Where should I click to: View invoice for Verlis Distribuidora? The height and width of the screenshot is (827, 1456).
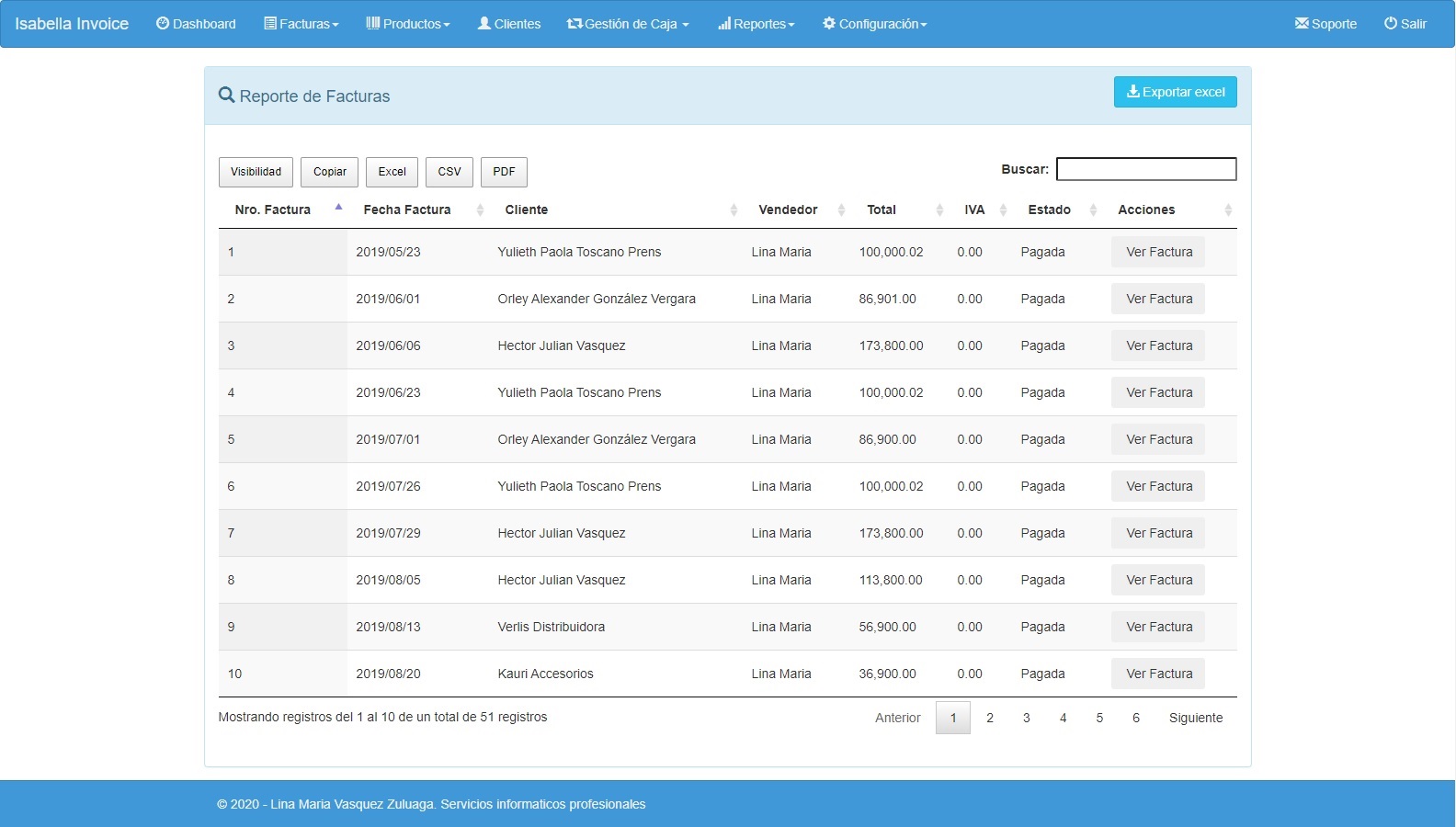pos(1158,627)
